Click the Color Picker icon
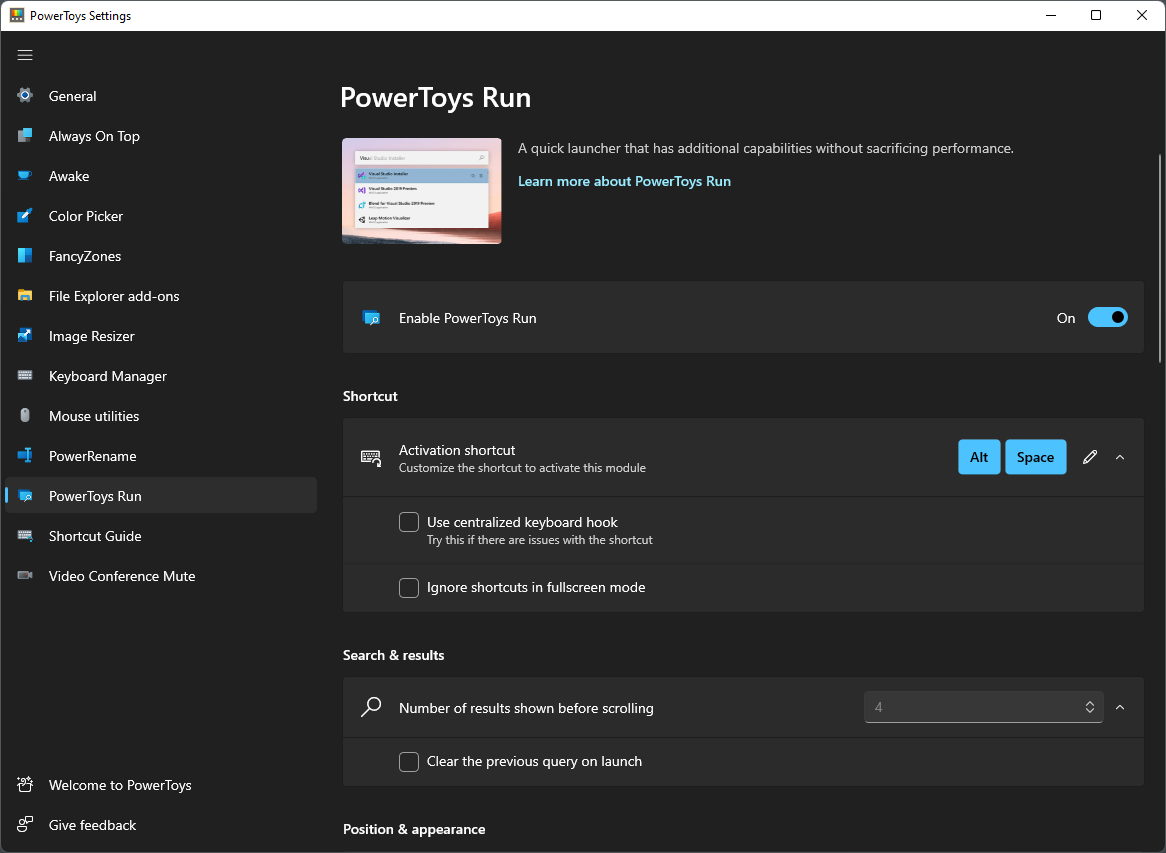 25,216
